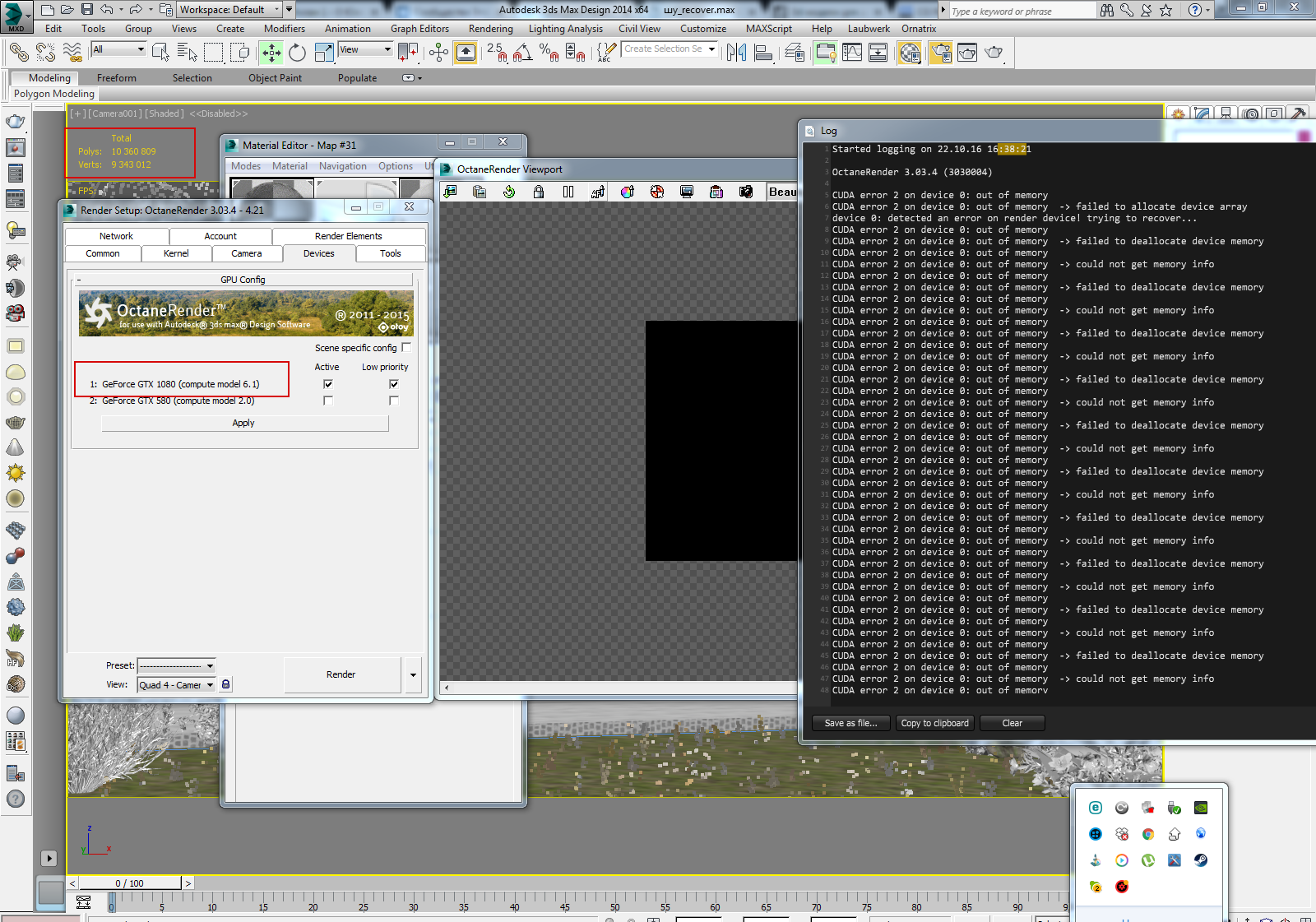
Task: Open the Freeform ribbon tab
Action: [117, 78]
